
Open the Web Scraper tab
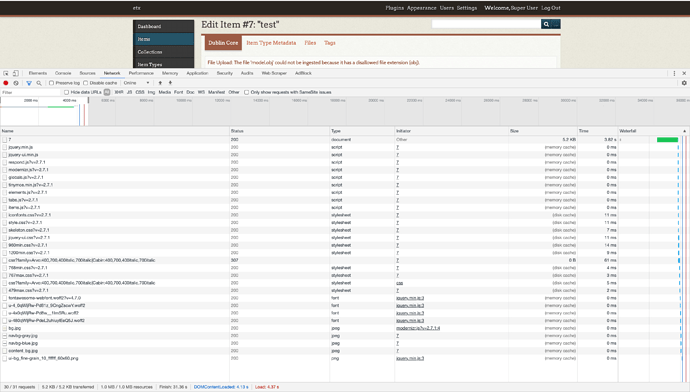274,73
